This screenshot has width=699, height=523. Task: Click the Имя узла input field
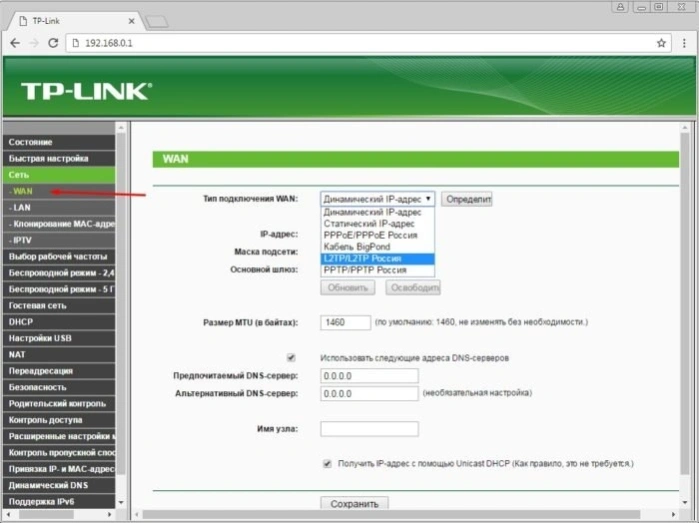point(369,429)
